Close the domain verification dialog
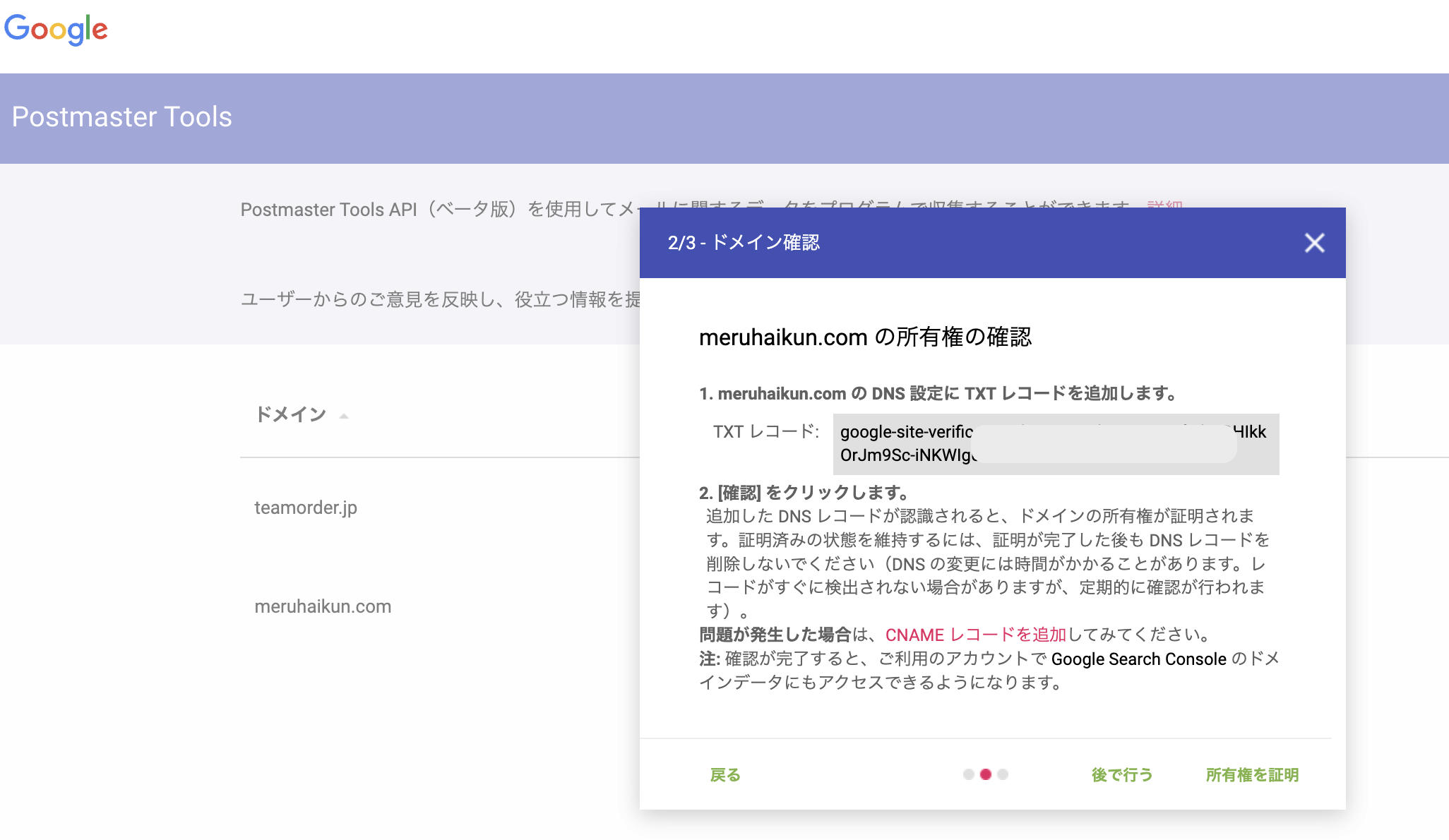The width and height of the screenshot is (1449, 840). click(x=1315, y=243)
